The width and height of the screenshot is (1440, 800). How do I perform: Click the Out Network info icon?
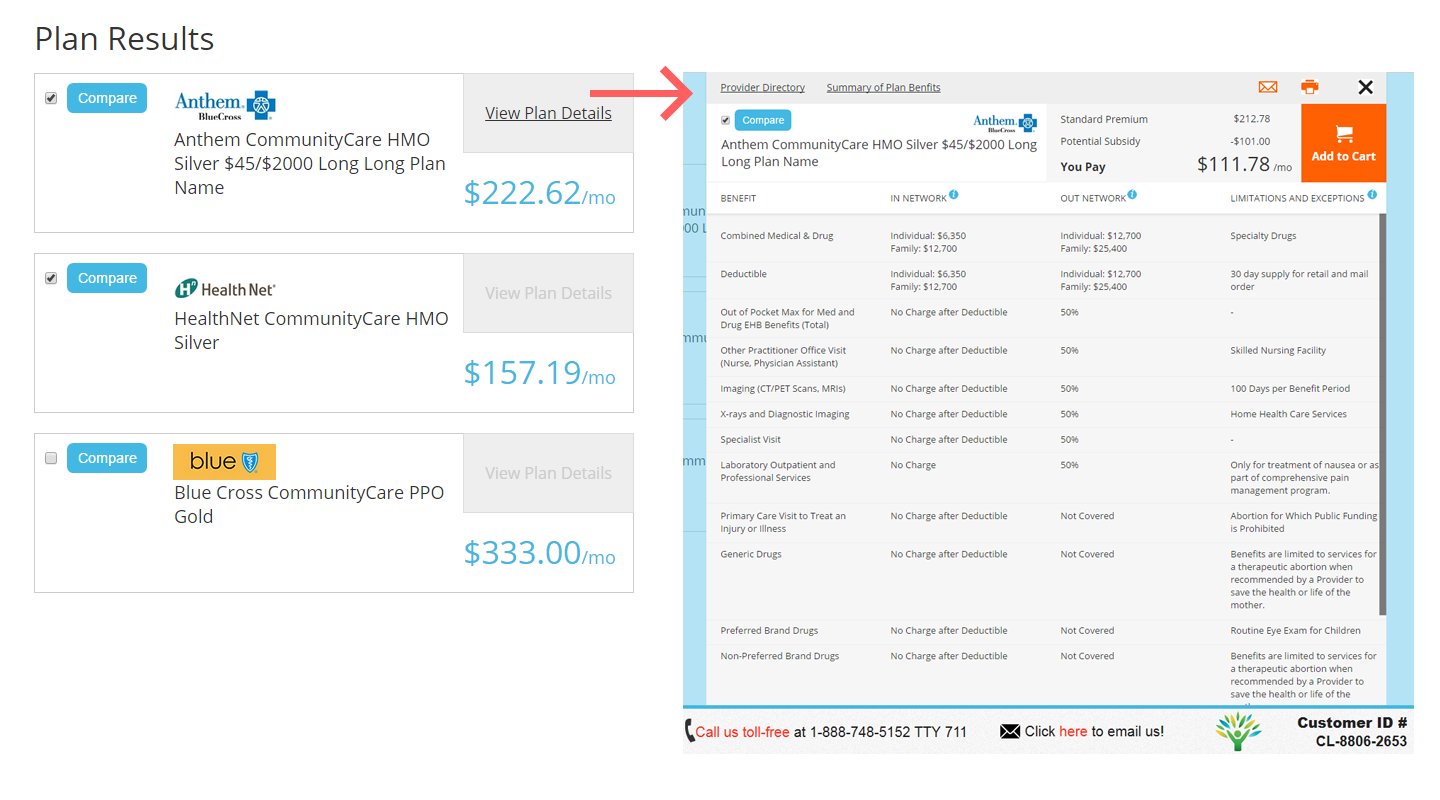1132,195
